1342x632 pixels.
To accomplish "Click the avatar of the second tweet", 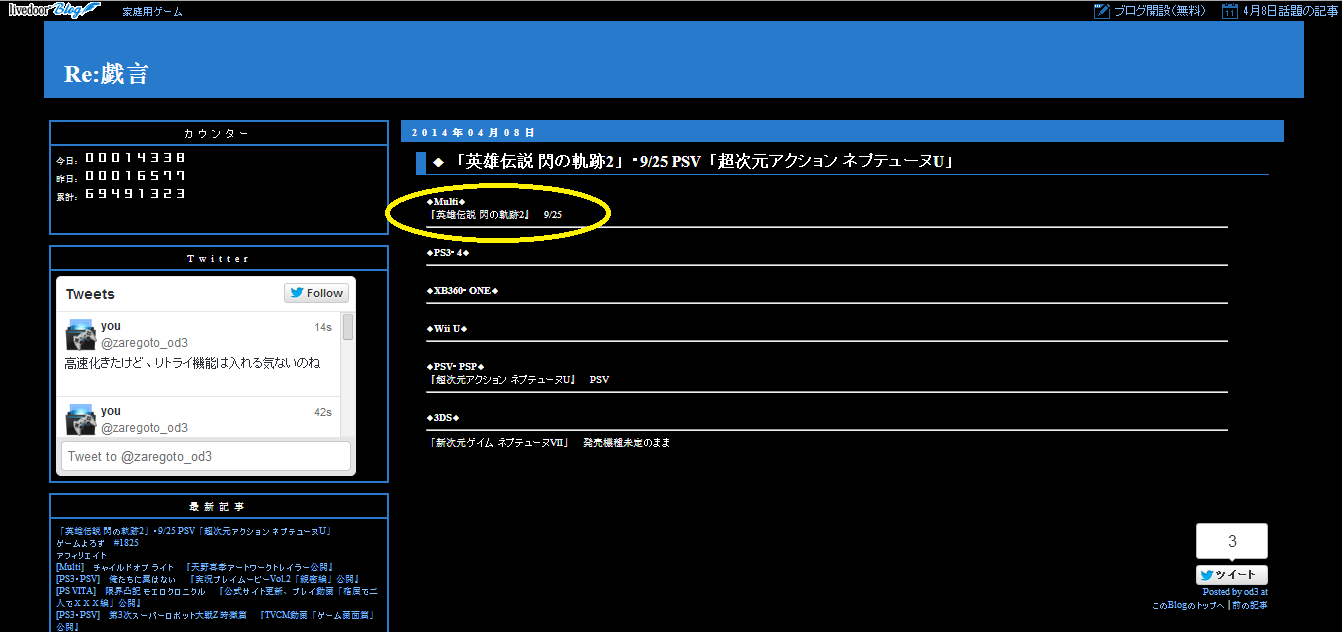I will [x=80, y=419].
